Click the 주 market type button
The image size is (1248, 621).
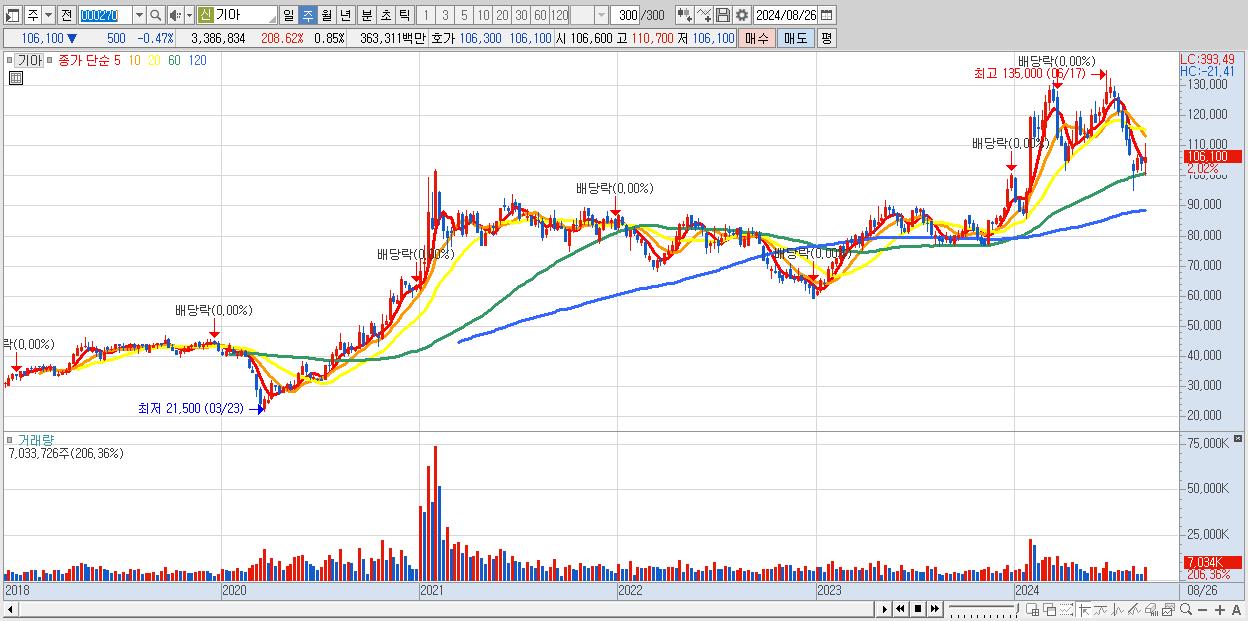click(x=32, y=15)
